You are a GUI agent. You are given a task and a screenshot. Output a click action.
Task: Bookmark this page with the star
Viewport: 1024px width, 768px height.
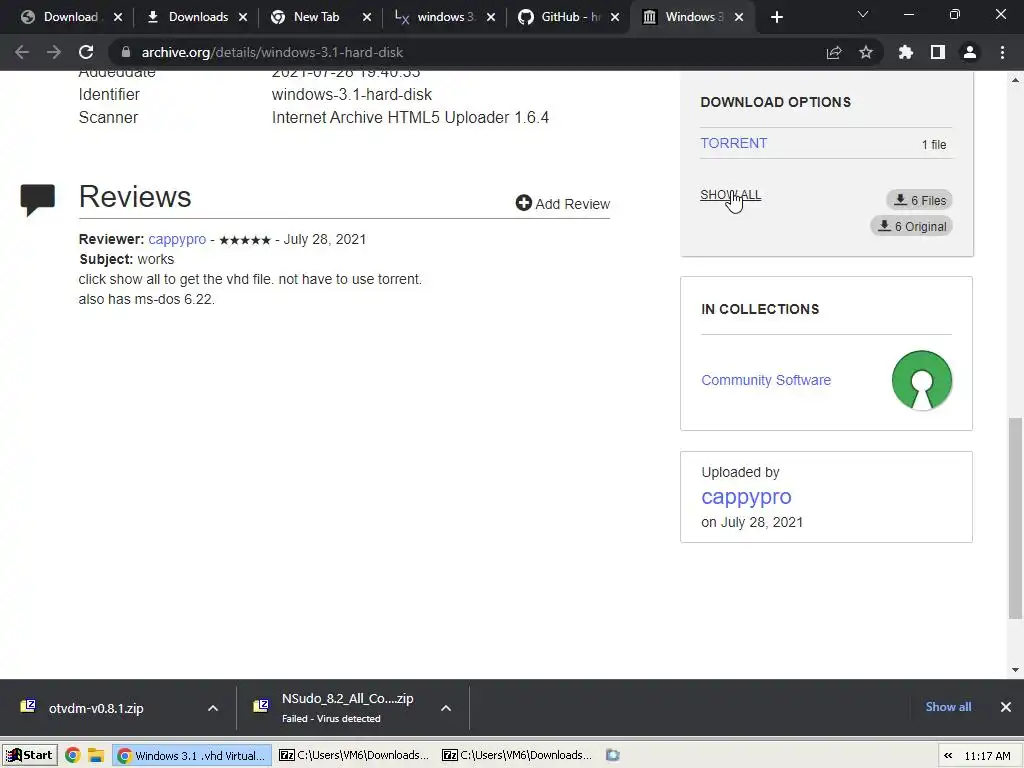(866, 52)
